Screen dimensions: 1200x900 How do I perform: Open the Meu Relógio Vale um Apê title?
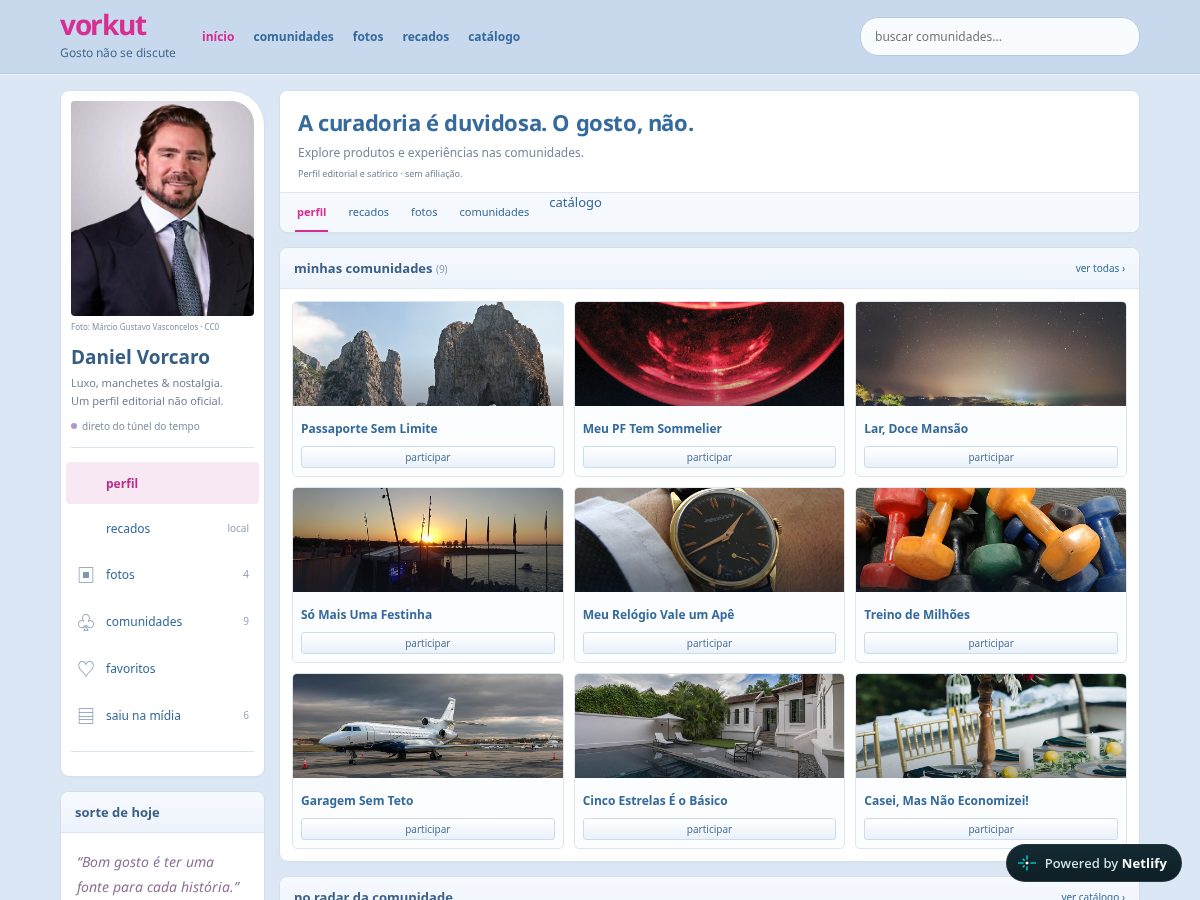[658, 614]
